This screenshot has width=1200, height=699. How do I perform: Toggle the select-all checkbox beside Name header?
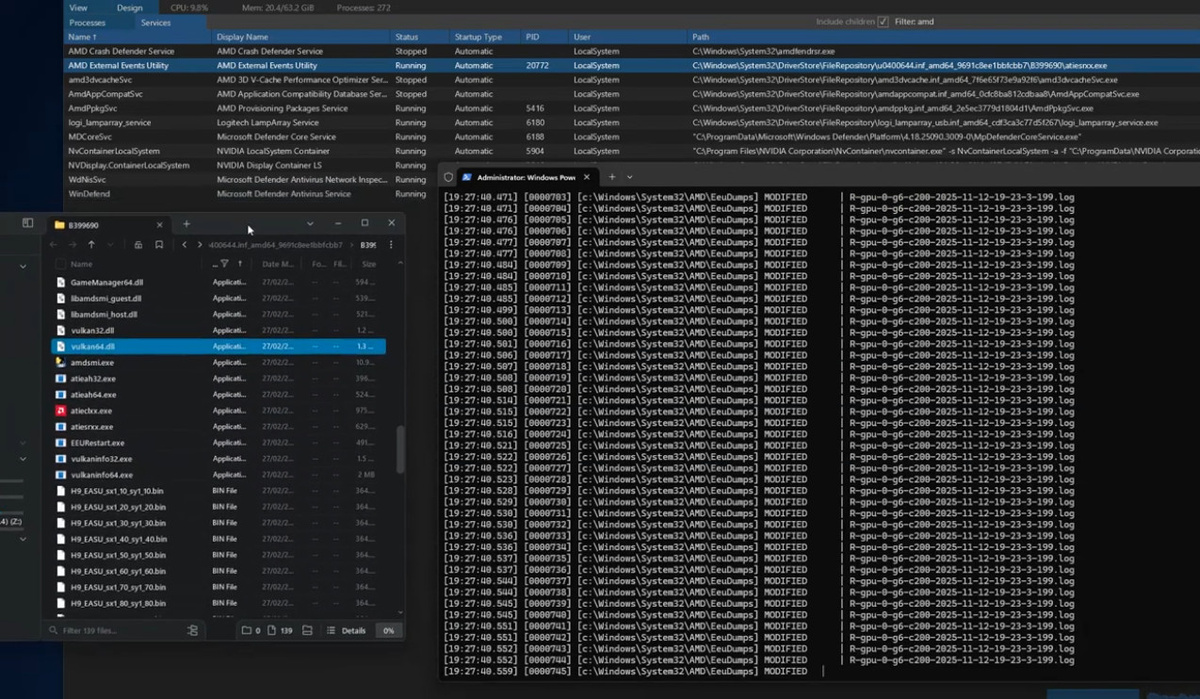(x=61, y=264)
